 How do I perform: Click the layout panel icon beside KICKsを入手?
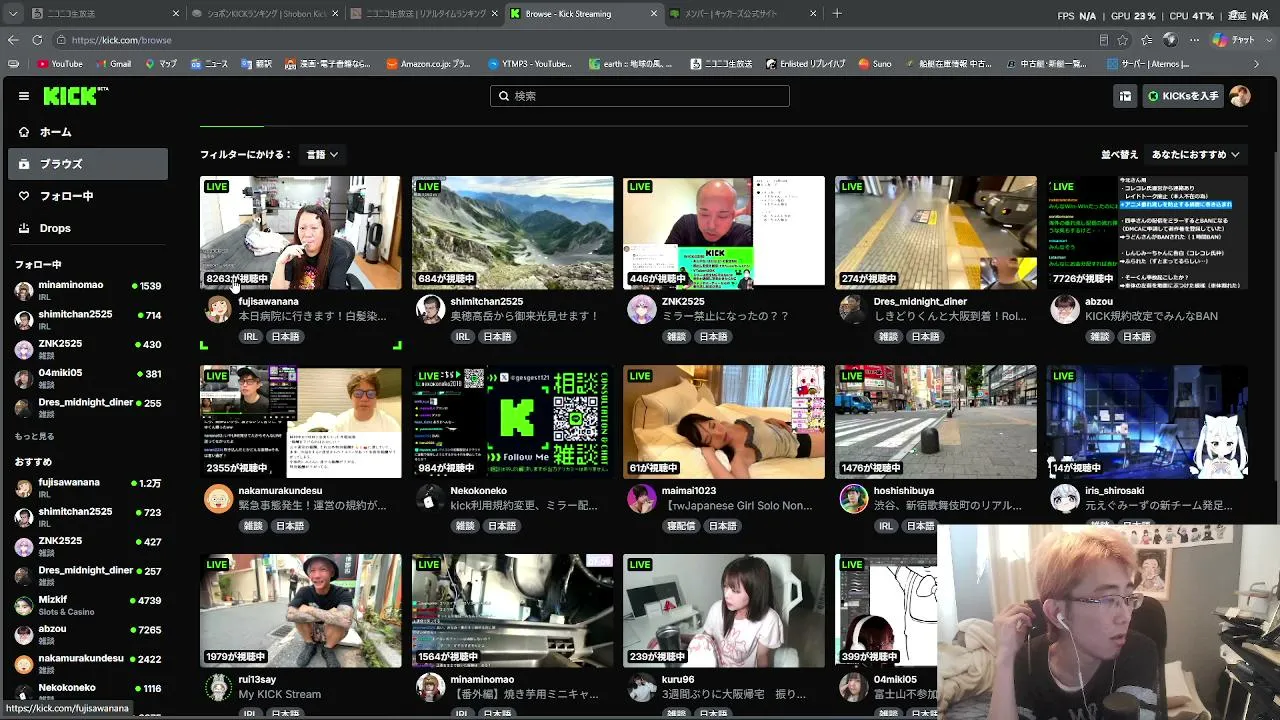(x=1125, y=96)
